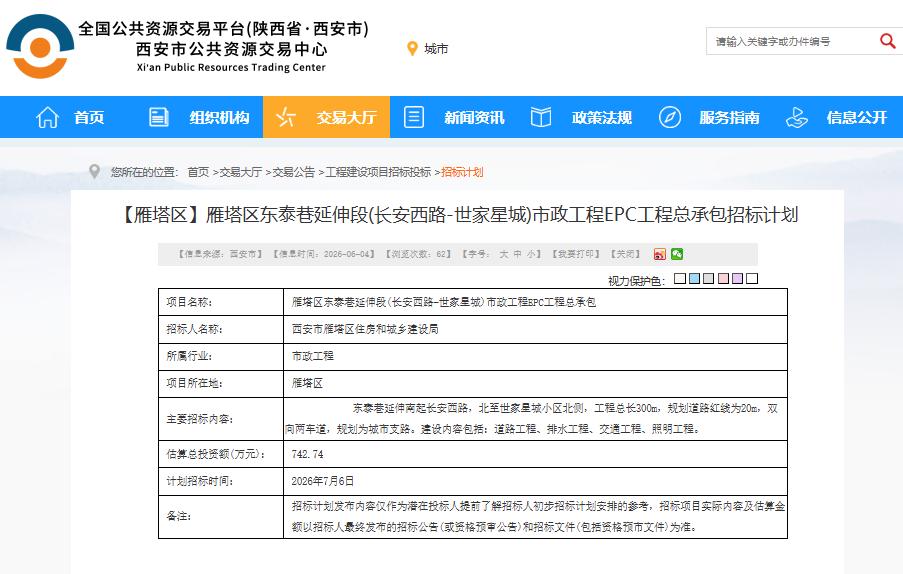
Task: Click the page title 雁塔区东泰巷延伸段 heading
Action: pyautogui.click(x=458, y=215)
